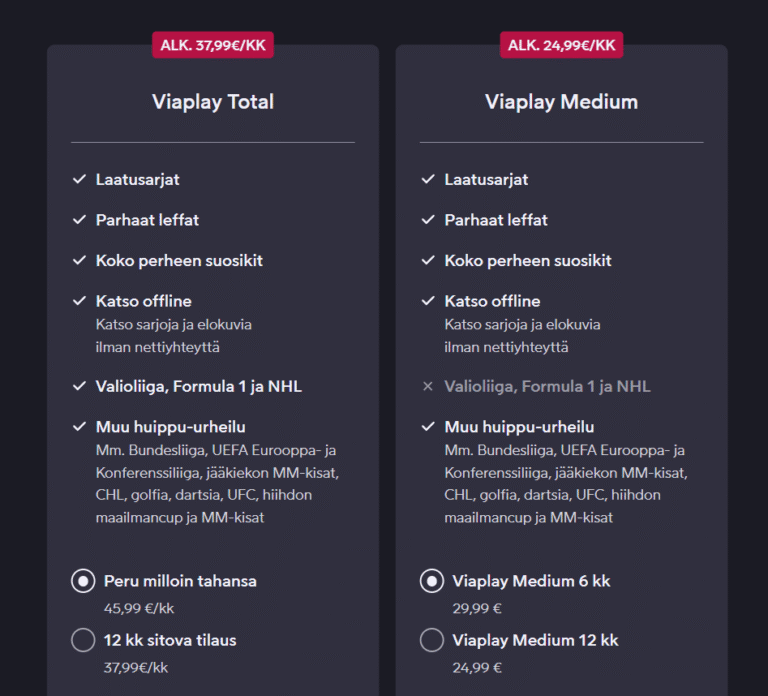Screen dimensions: 768x696
Task: Click the 29,99 € price under Medium 6 kk
Action: (477, 608)
